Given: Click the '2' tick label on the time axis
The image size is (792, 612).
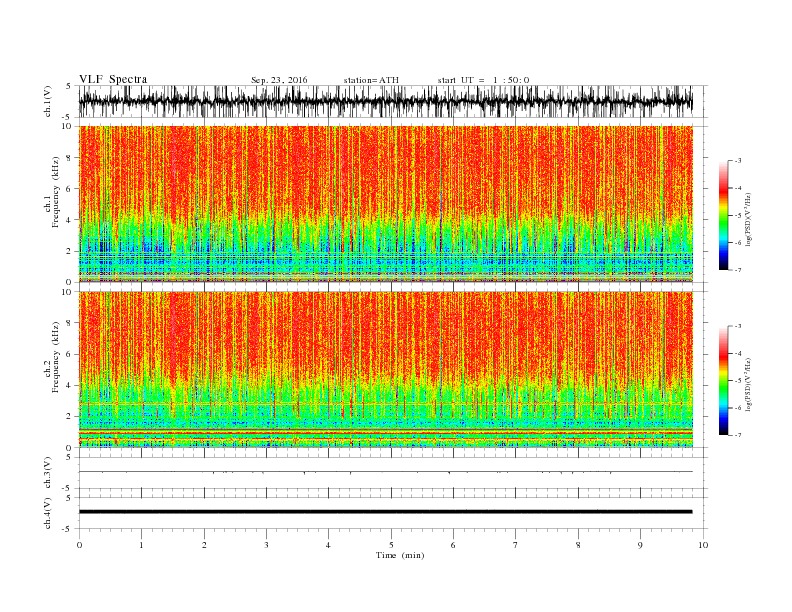Looking at the screenshot, I should (x=204, y=545).
